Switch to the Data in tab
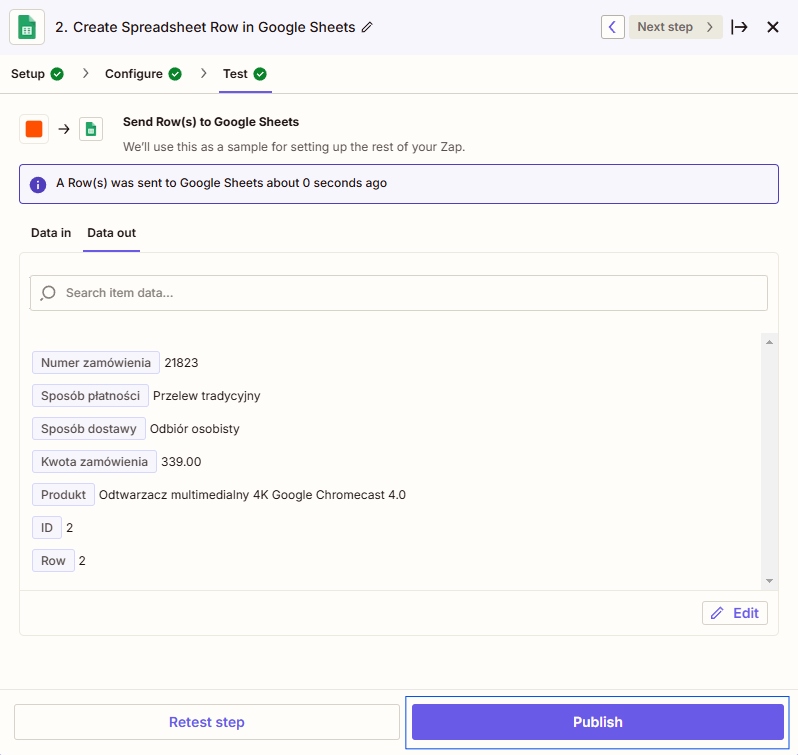 (51, 233)
